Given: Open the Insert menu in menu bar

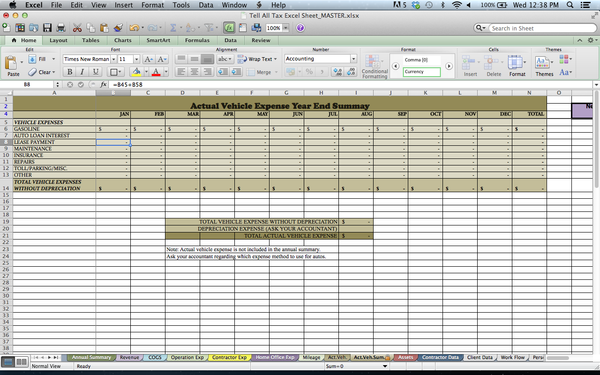Looking at the screenshot, I should (x=124, y=5).
